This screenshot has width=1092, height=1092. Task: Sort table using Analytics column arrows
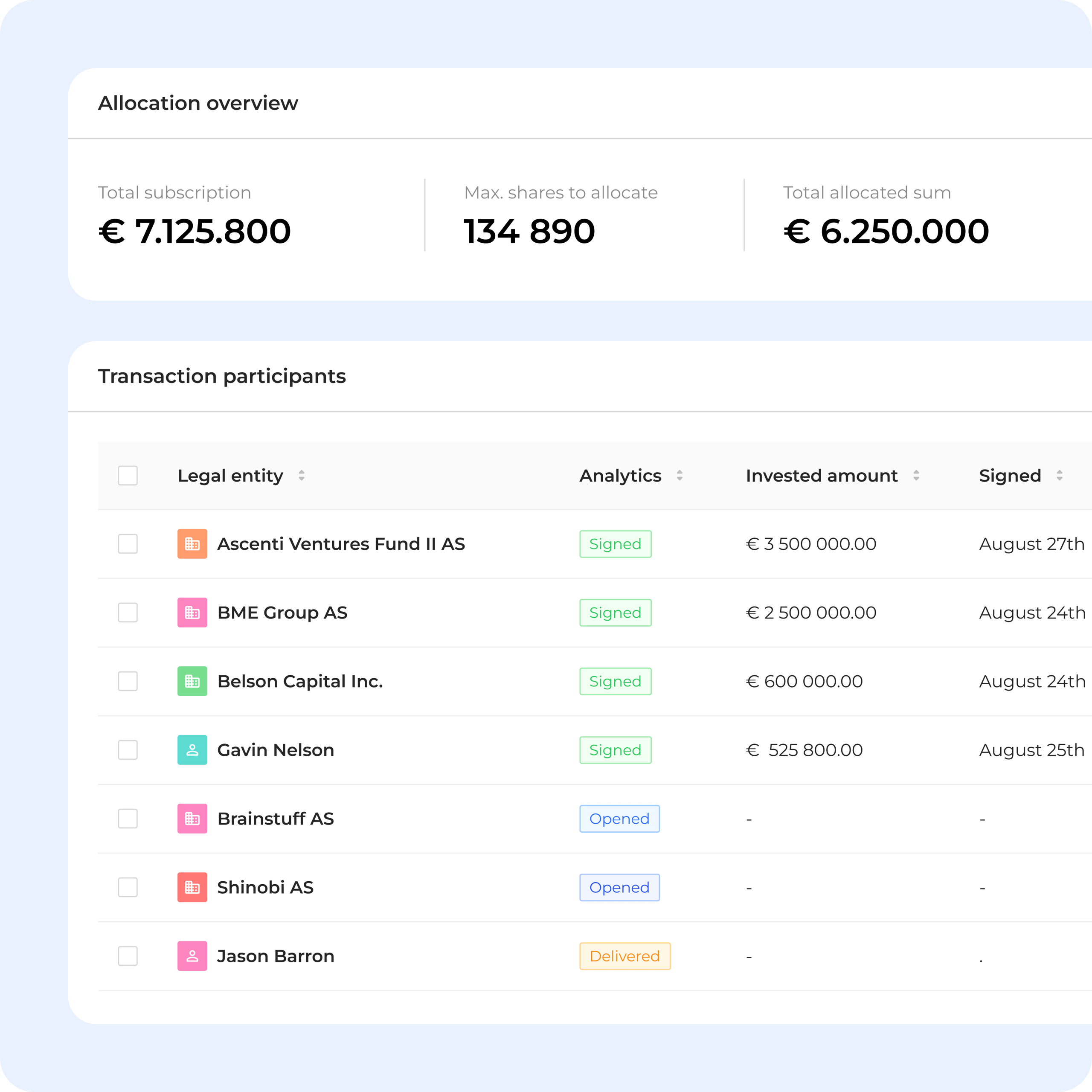pyautogui.click(x=680, y=475)
